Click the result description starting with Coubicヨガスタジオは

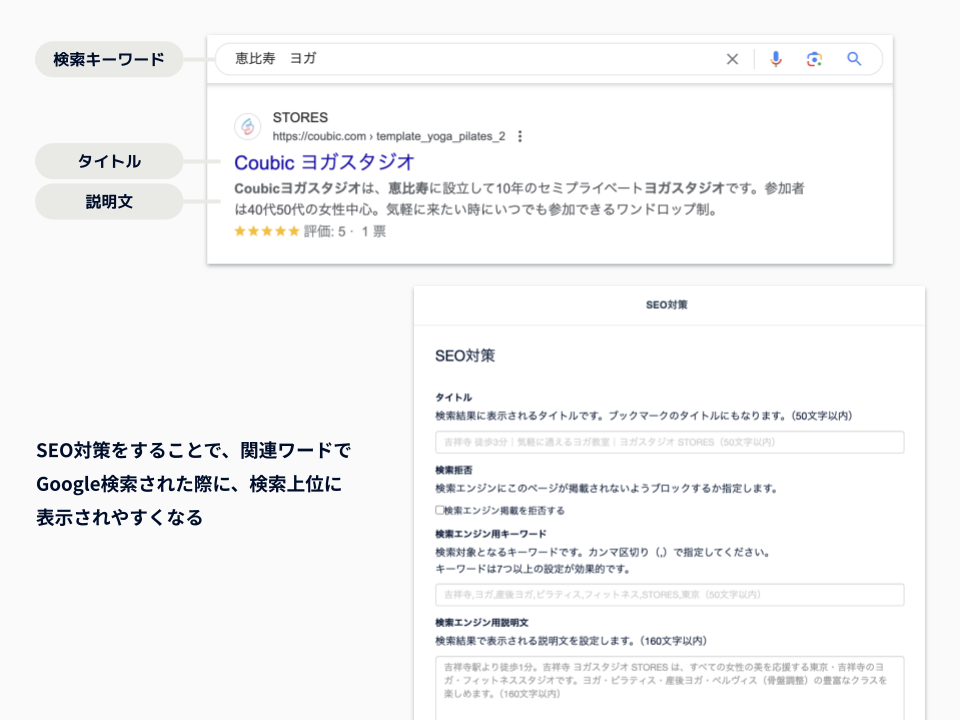[519, 198]
